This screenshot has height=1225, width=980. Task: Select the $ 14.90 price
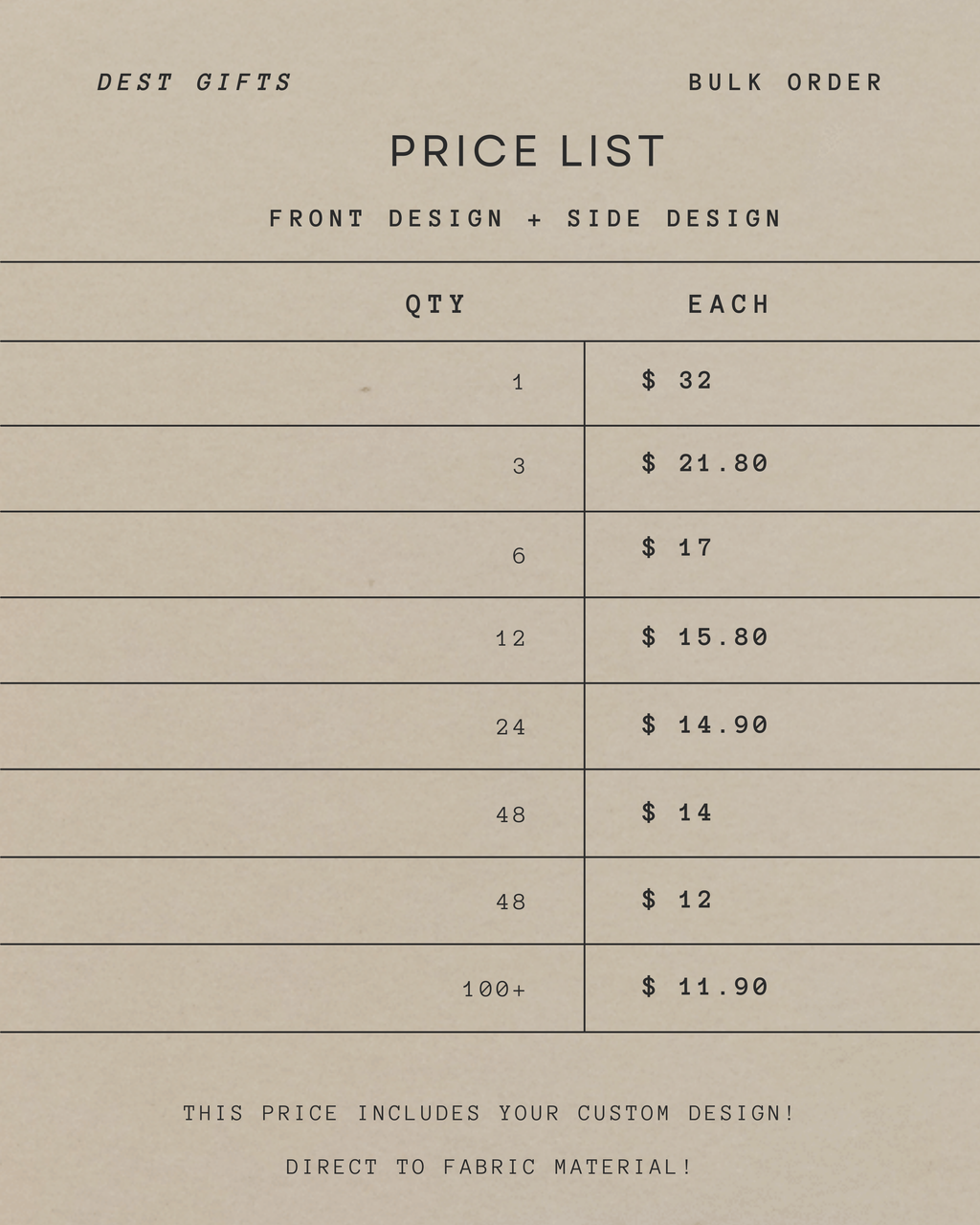coord(705,725)
